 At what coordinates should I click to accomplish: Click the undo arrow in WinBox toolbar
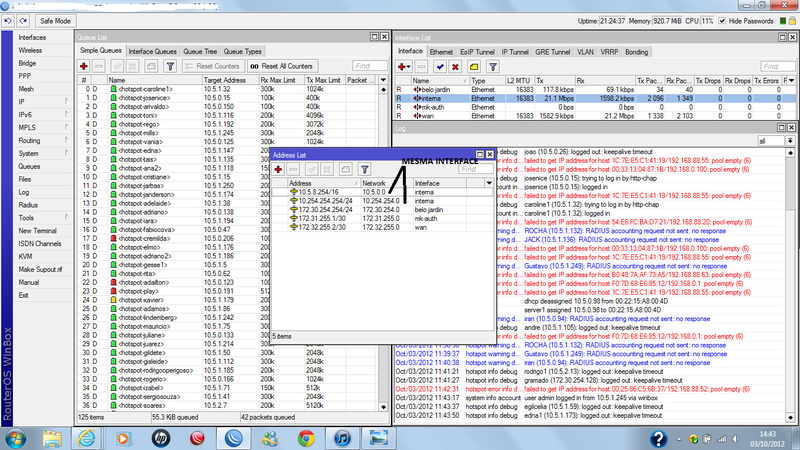pyautogui.click(x=8, y=20)
